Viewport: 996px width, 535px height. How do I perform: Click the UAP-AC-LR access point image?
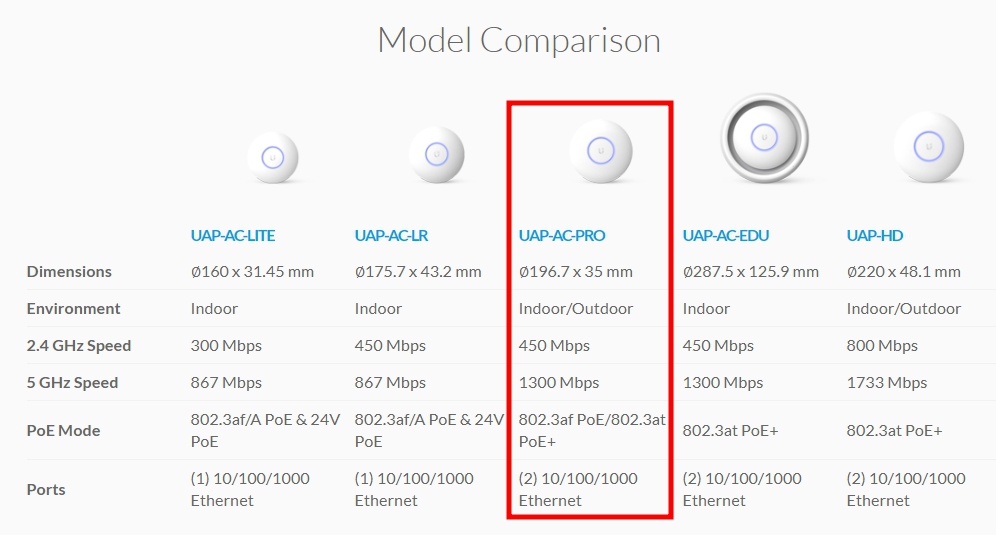click(x=436, y=154)
